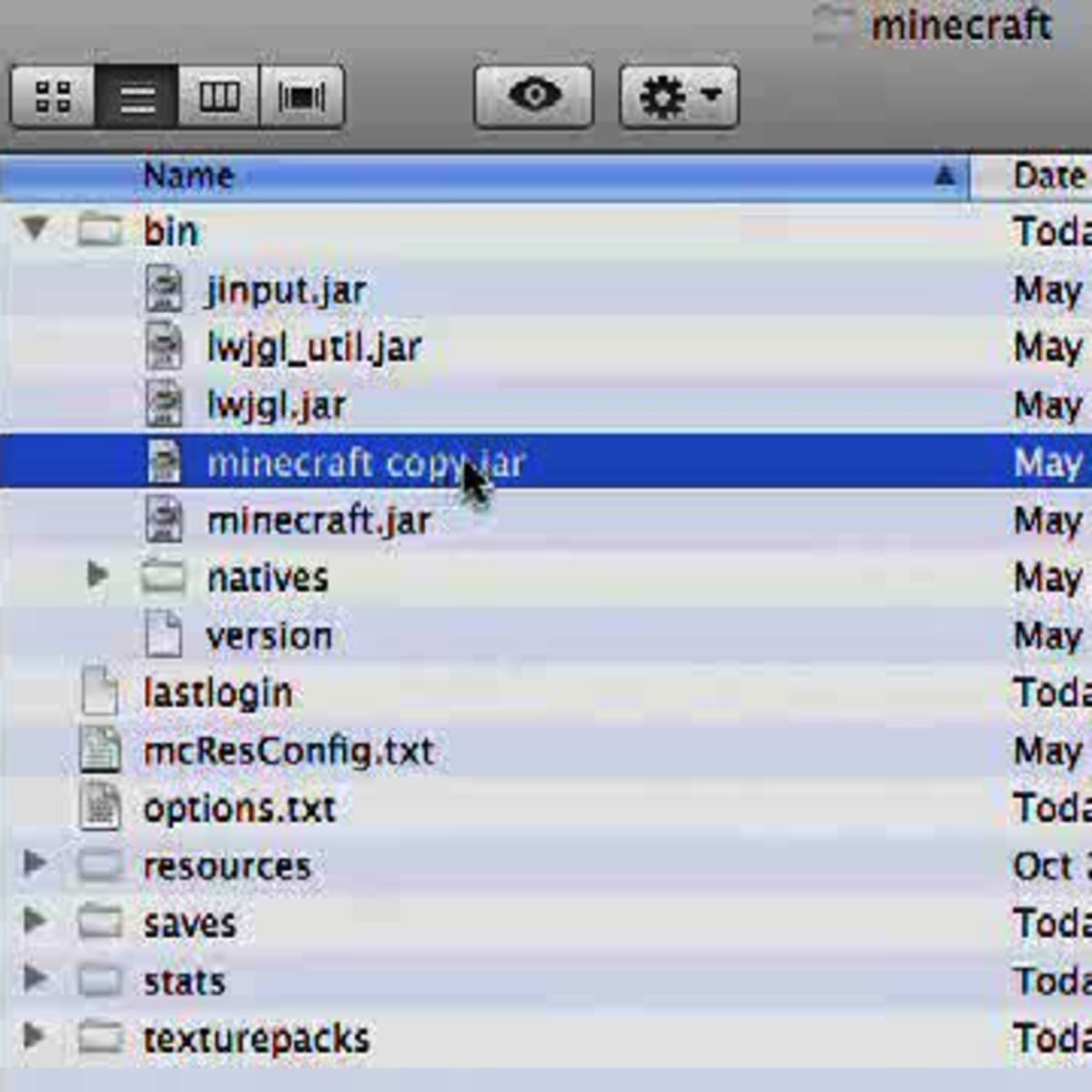Click the lastlogin file icon
The height and width of the screenshot is (1092, 1092).
click(x=100, y=692)
